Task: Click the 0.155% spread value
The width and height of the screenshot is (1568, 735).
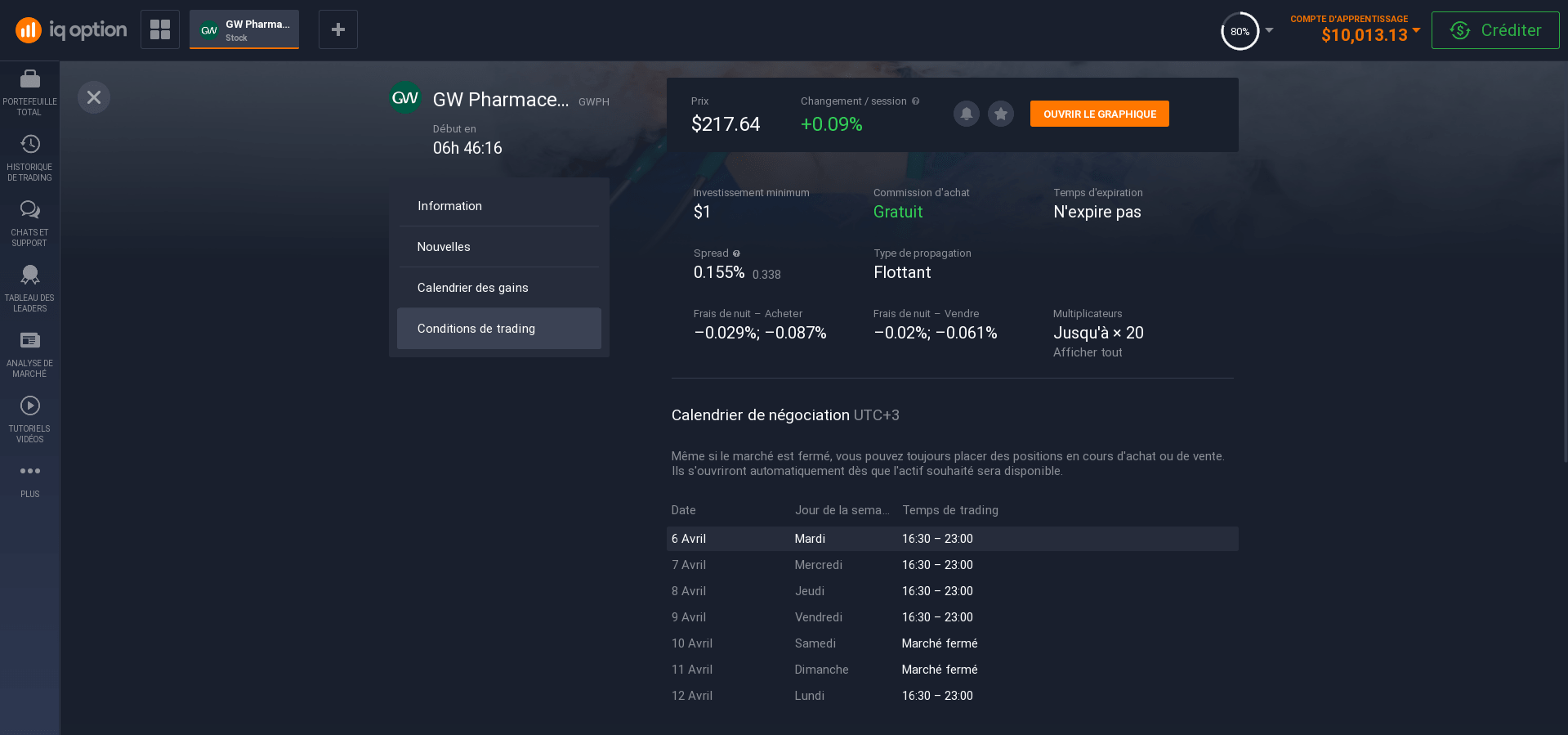Action: [719, 272]
